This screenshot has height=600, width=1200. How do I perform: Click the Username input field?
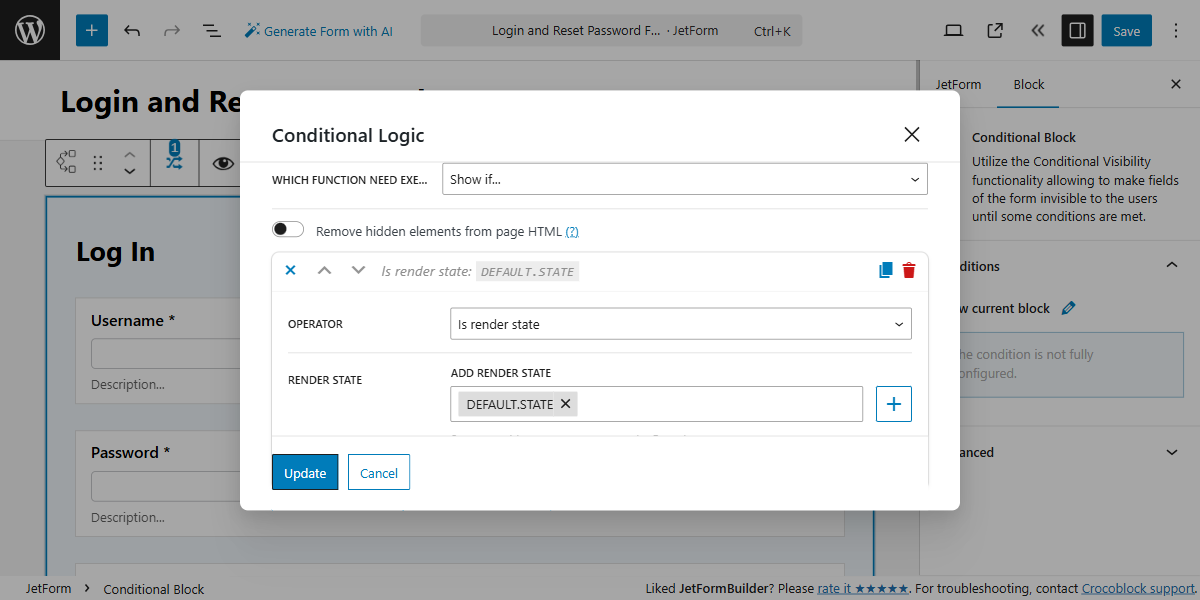point(166,354)
